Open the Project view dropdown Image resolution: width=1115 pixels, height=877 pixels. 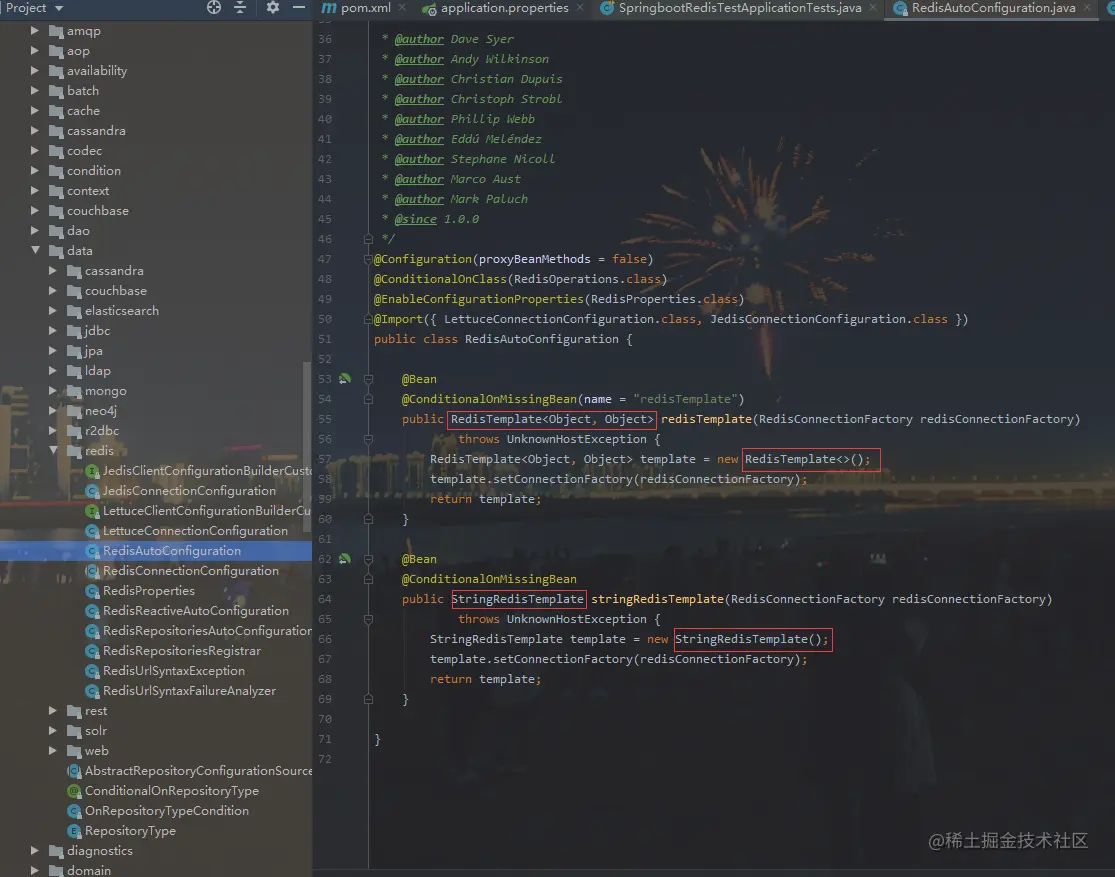click(34, 8)
